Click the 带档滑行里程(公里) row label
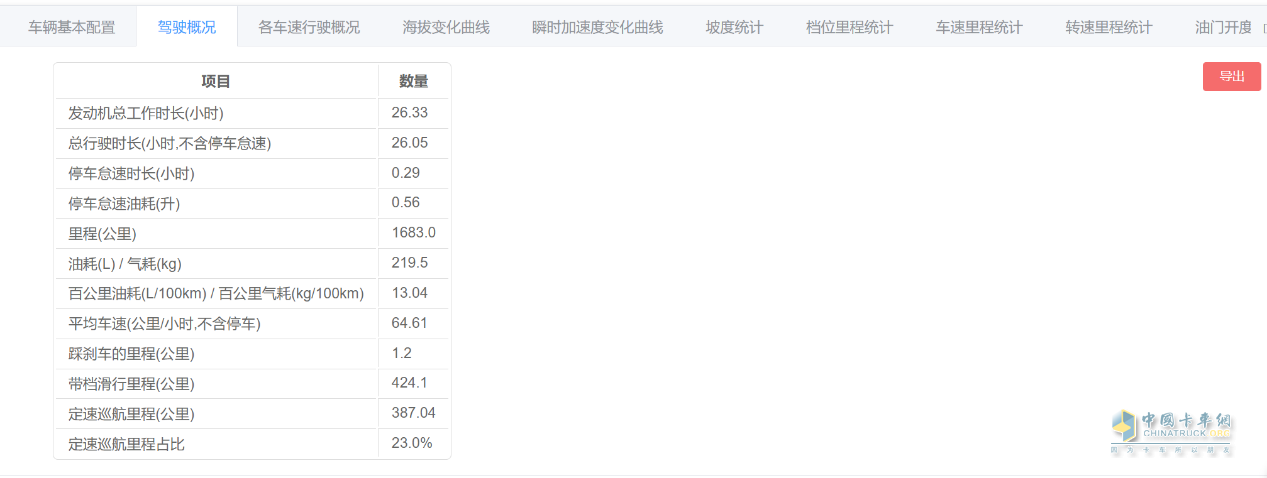This screenshot has height=478, width=1267. click(131, 383)
